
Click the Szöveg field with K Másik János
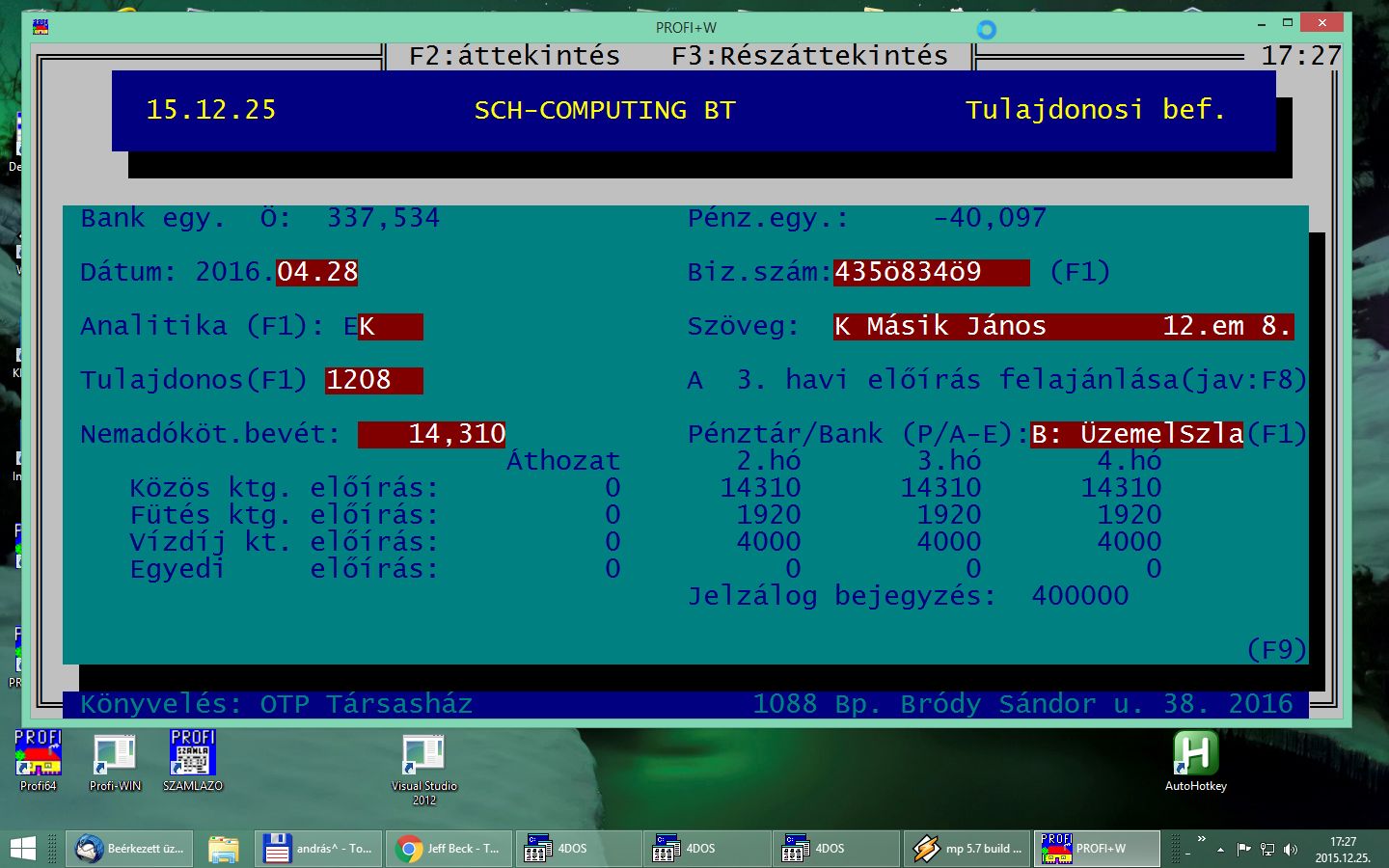[1062, 327]
